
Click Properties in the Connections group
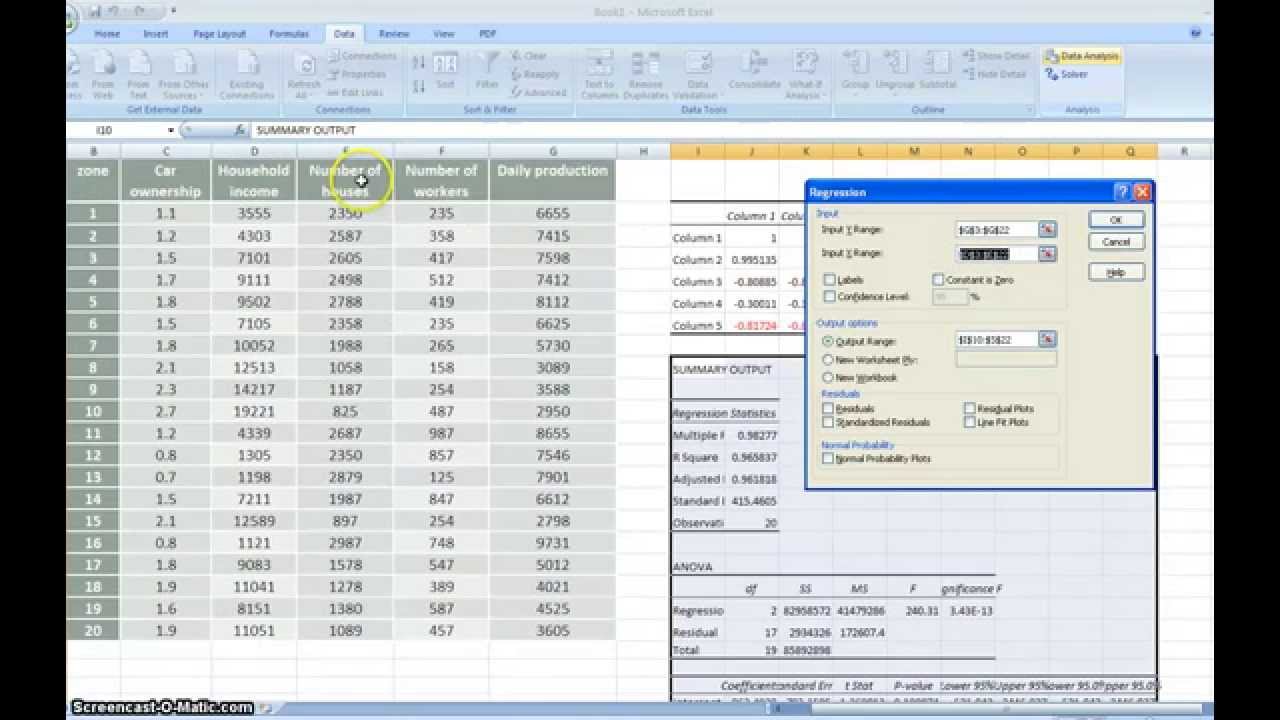pos(356,74)
